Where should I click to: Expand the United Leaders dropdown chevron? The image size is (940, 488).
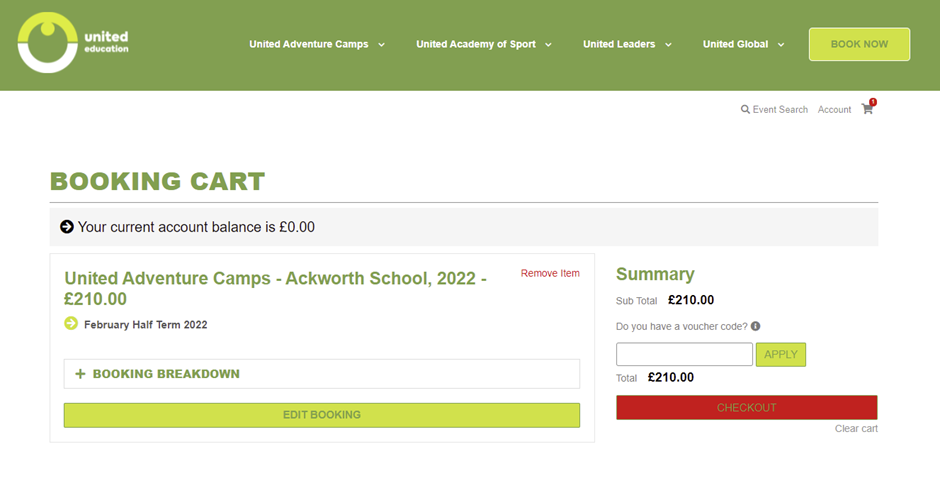(668, 45)
